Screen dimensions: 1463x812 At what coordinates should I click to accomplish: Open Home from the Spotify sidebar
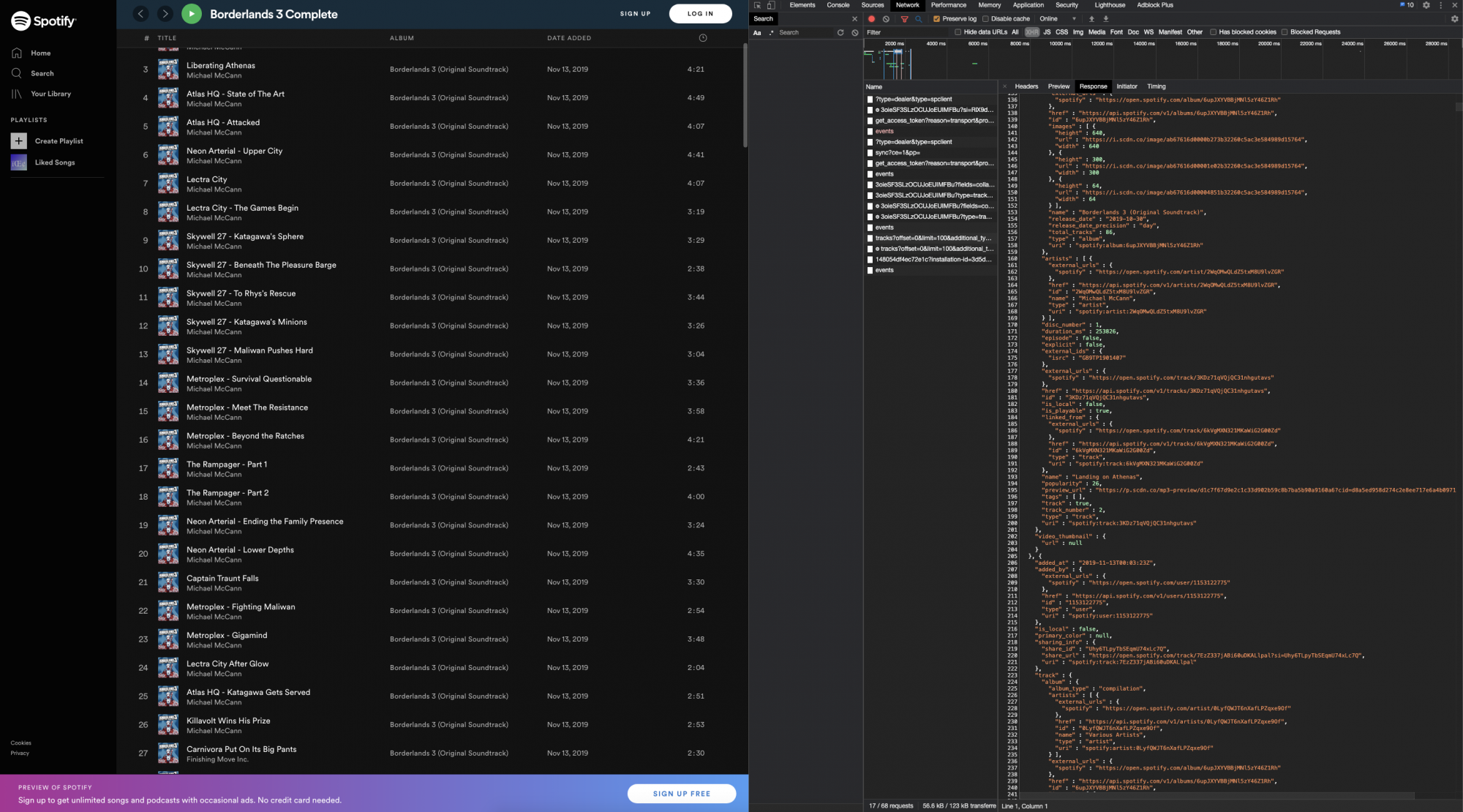(x=31, y=53)
